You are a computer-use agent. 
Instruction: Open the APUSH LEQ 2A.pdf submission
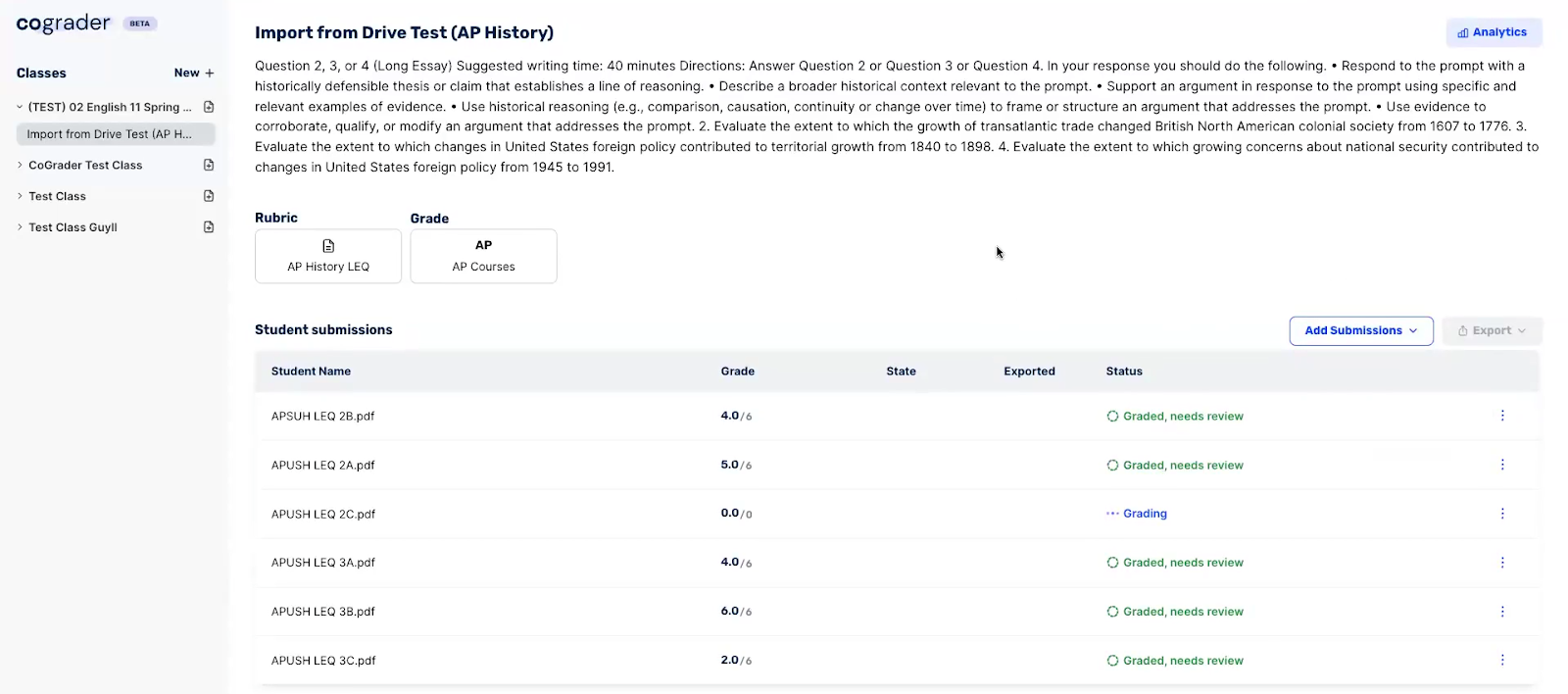point(323,466)
